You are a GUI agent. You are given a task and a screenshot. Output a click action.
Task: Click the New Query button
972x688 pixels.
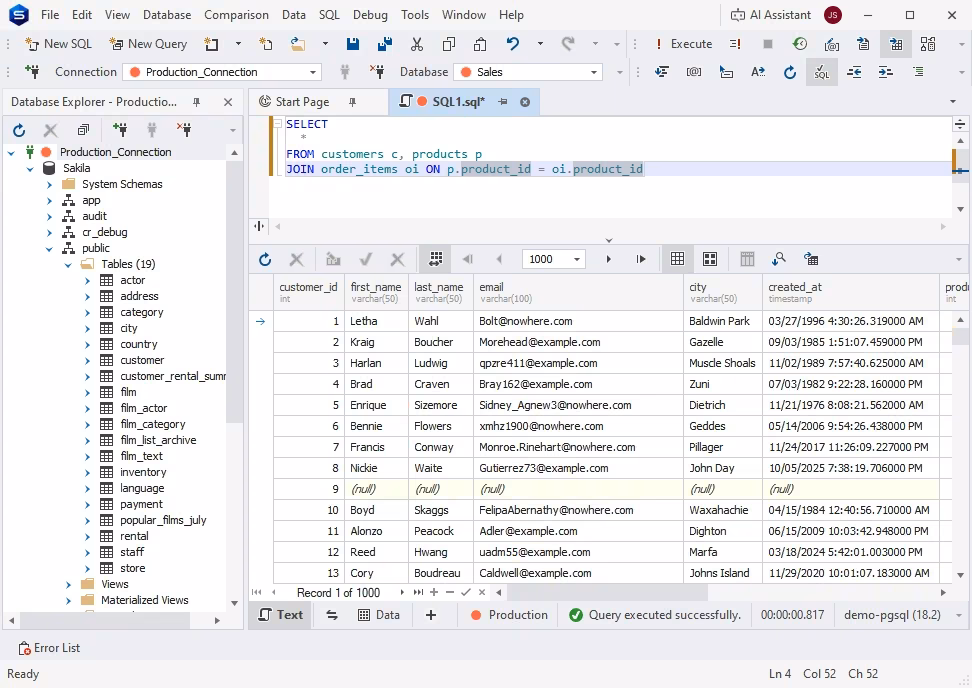[x=148, y=44]
